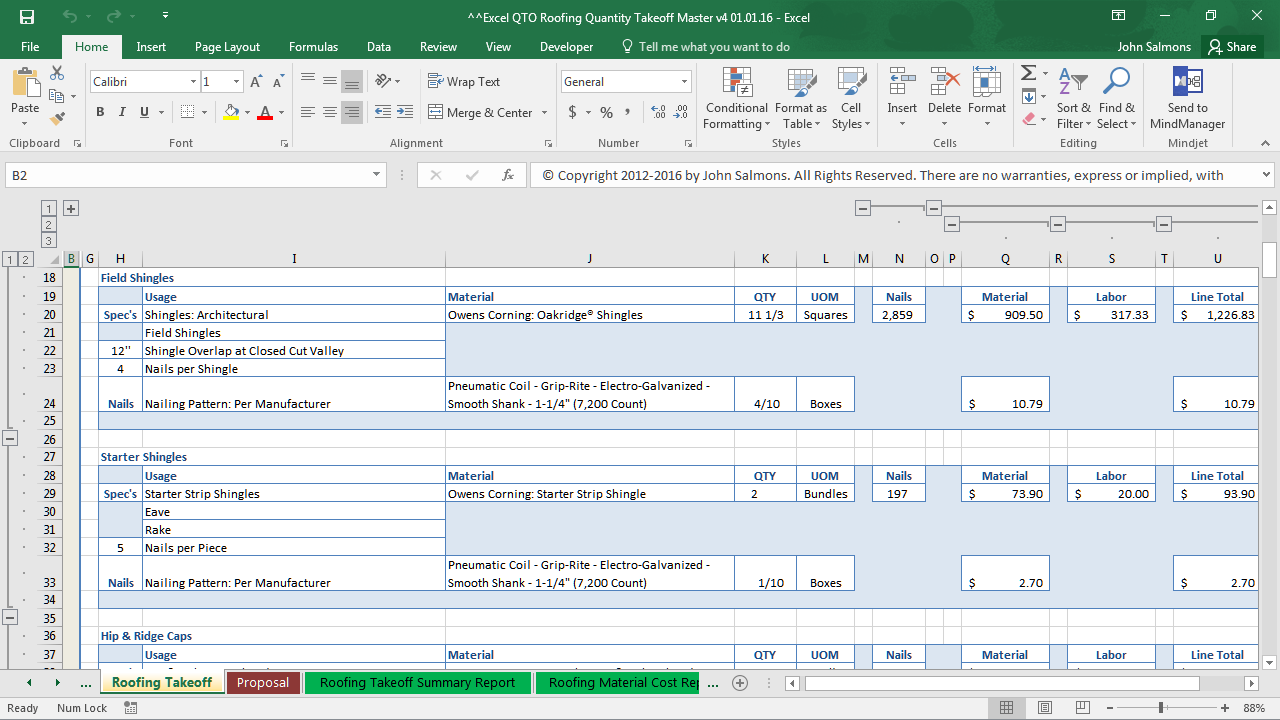Open Sort & Filter options
The height and width of the screenshot is (720, 1280).
[1073, 97]
